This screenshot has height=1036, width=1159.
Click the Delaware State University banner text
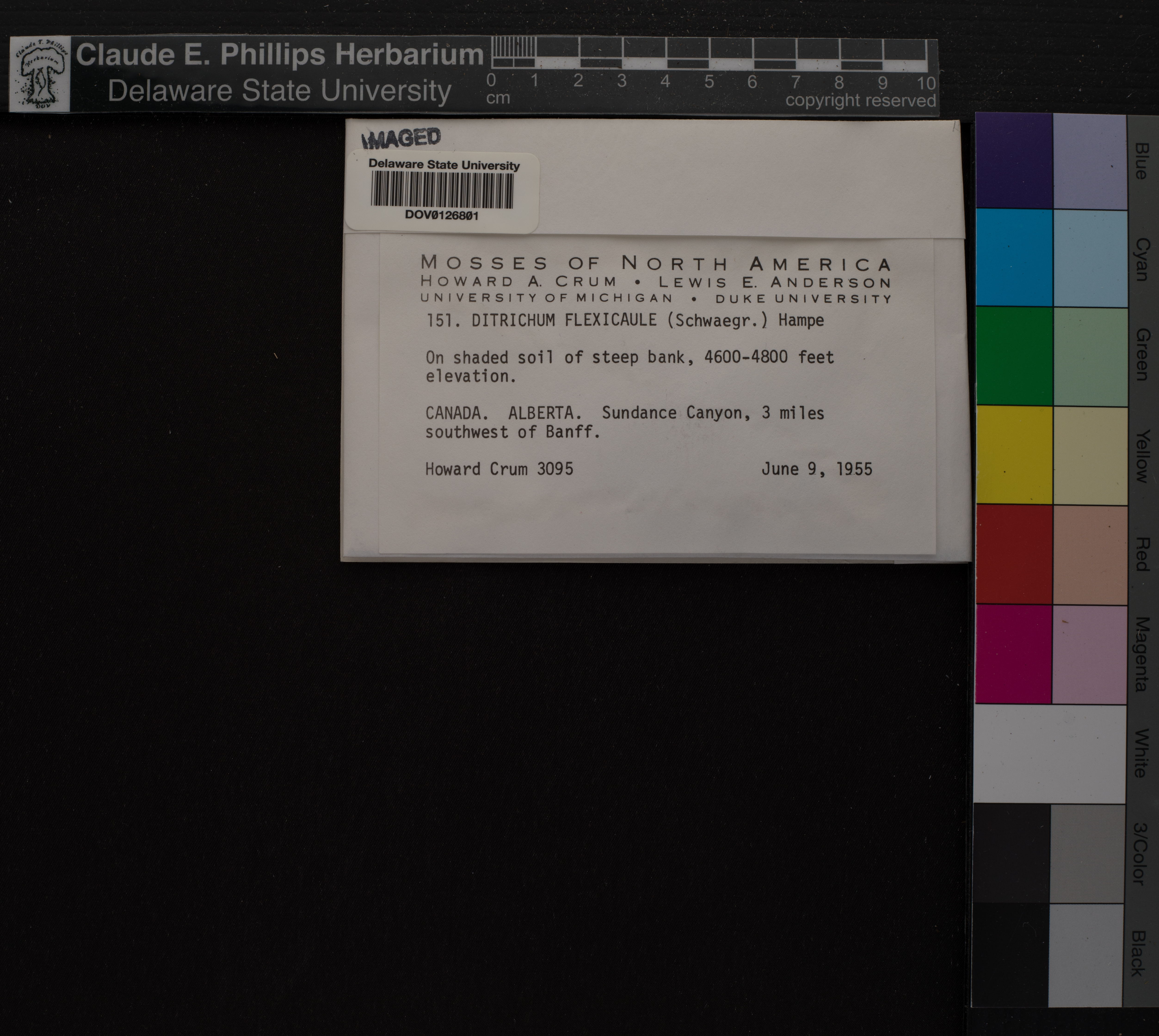point(280,91)
